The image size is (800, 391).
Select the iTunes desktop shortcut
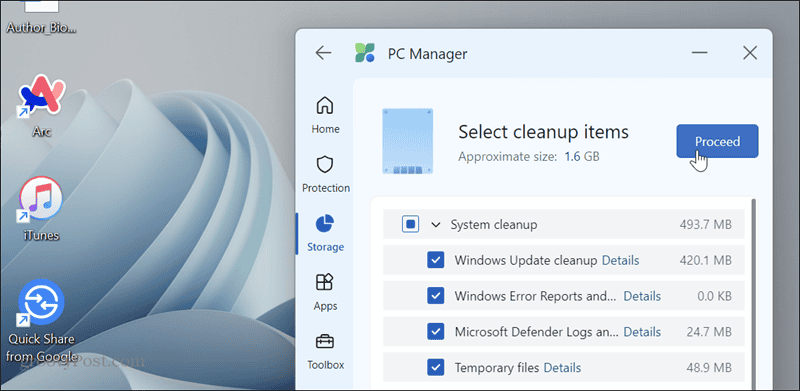click(x=41, y=210)
